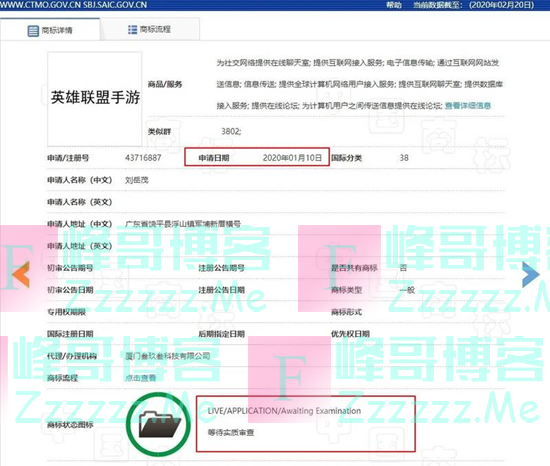Click the 商标详情 tab document icon
Image resolution: width=550 pixels, height=466 pixels.
[33, 31]
